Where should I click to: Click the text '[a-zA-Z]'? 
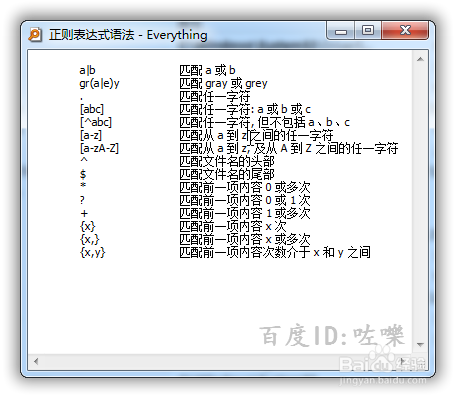tap(99, 148)
